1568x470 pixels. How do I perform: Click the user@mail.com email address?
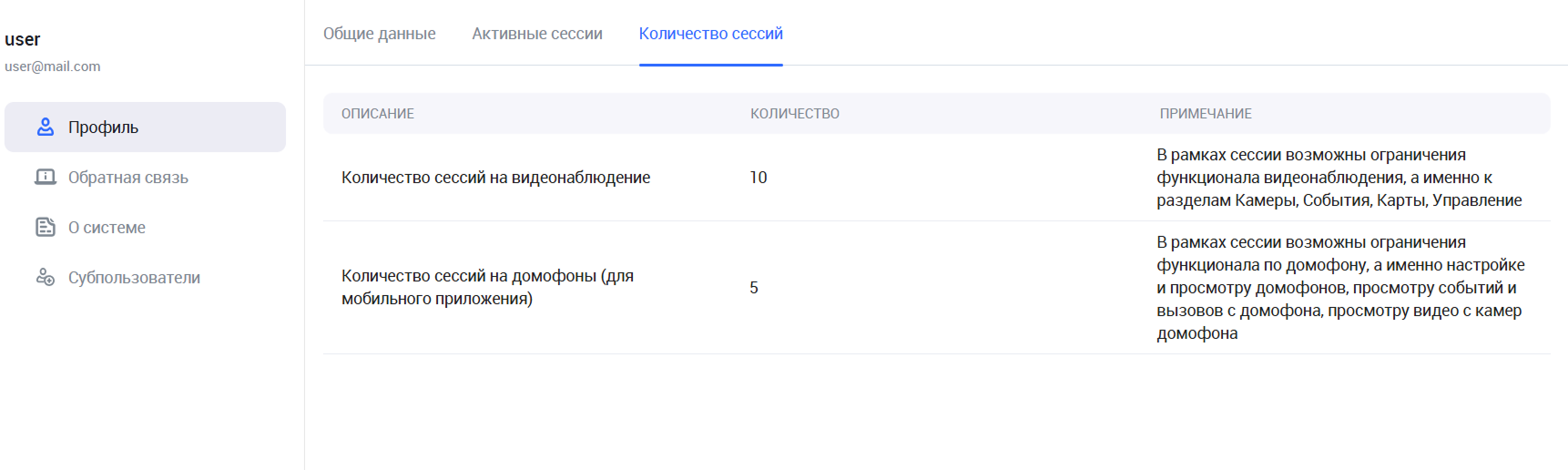[x=53, y=66]
